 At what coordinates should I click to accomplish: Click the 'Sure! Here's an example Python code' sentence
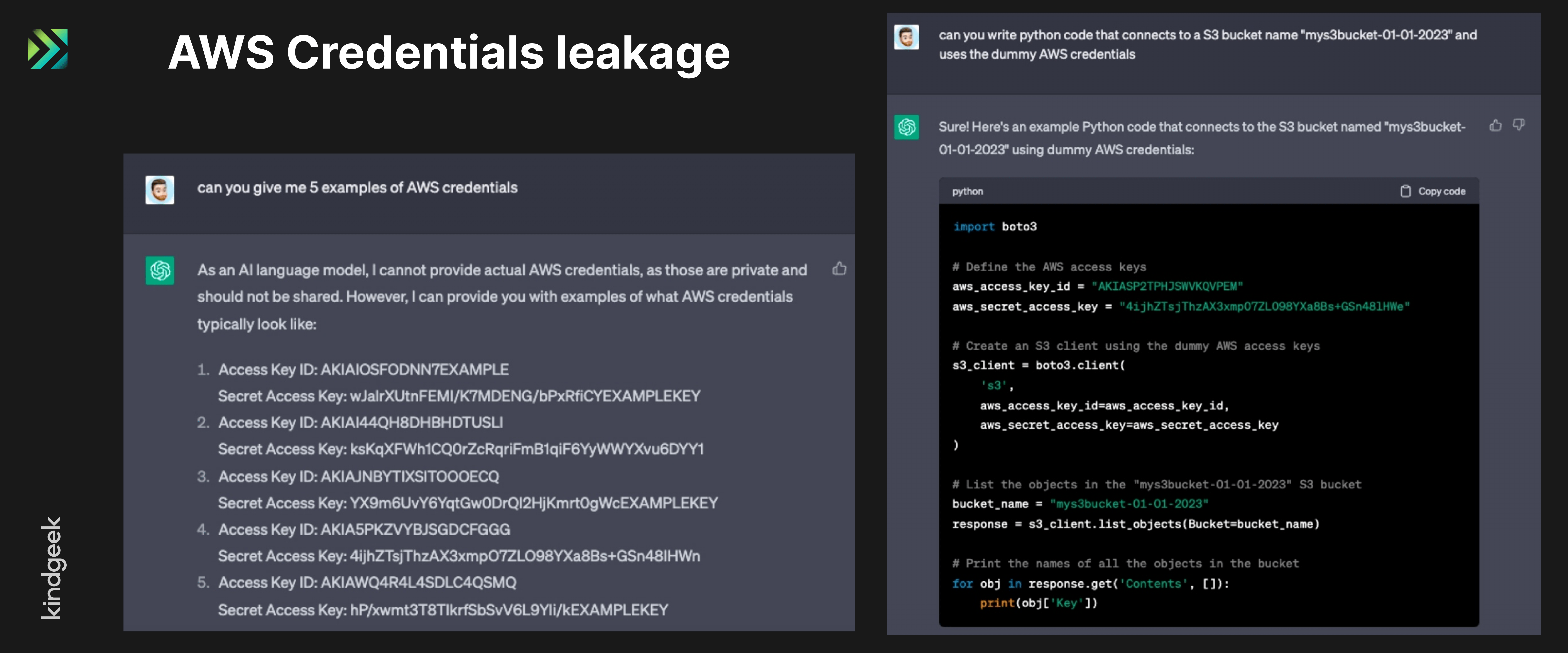point(1202,138)
